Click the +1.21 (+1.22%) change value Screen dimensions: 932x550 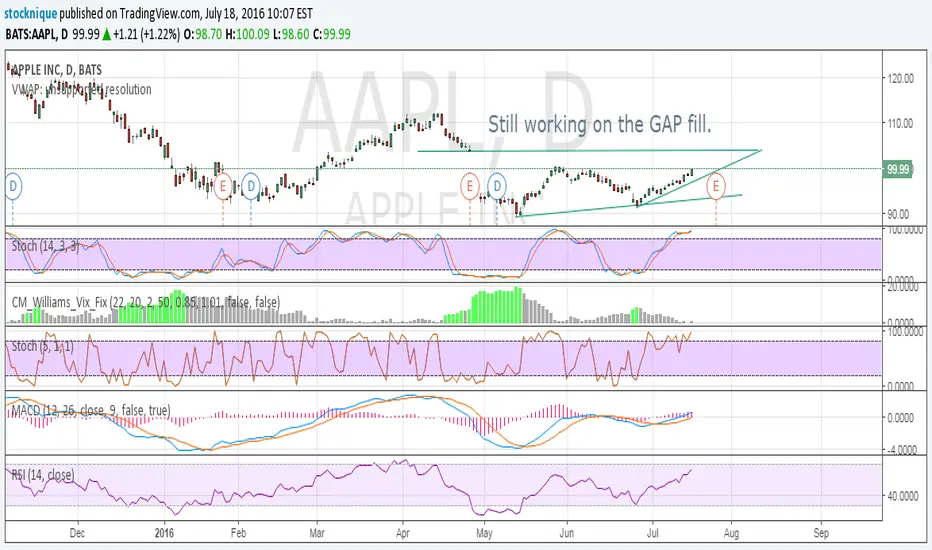(146, 34)
